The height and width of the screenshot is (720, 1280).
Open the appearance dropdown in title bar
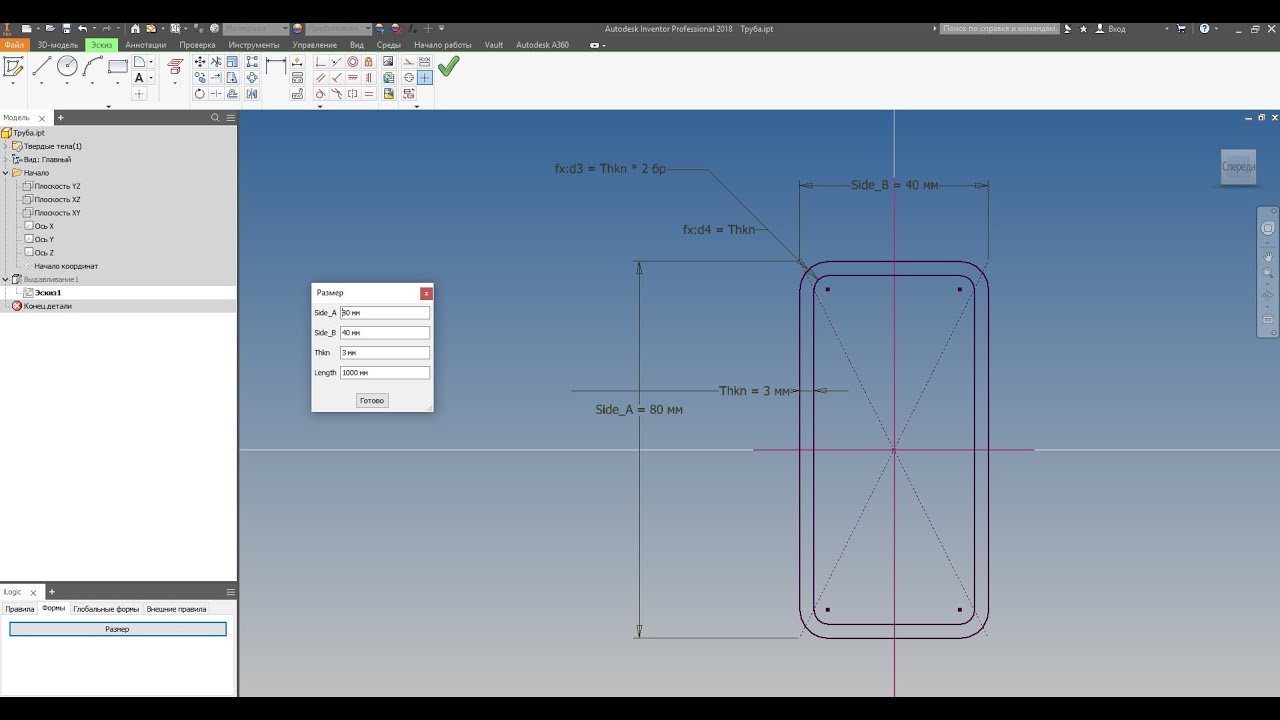[368, 28]
